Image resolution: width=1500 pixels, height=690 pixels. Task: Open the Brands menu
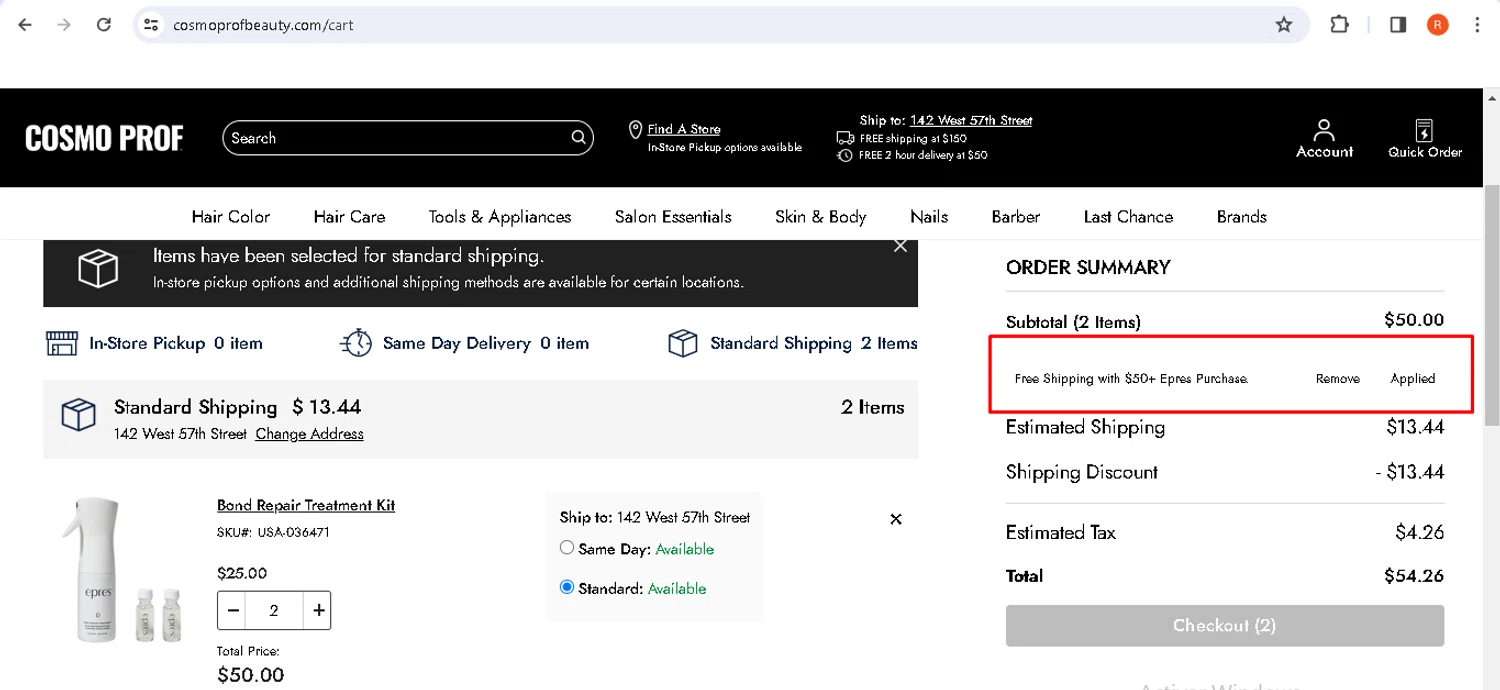tap(1242, 217)
